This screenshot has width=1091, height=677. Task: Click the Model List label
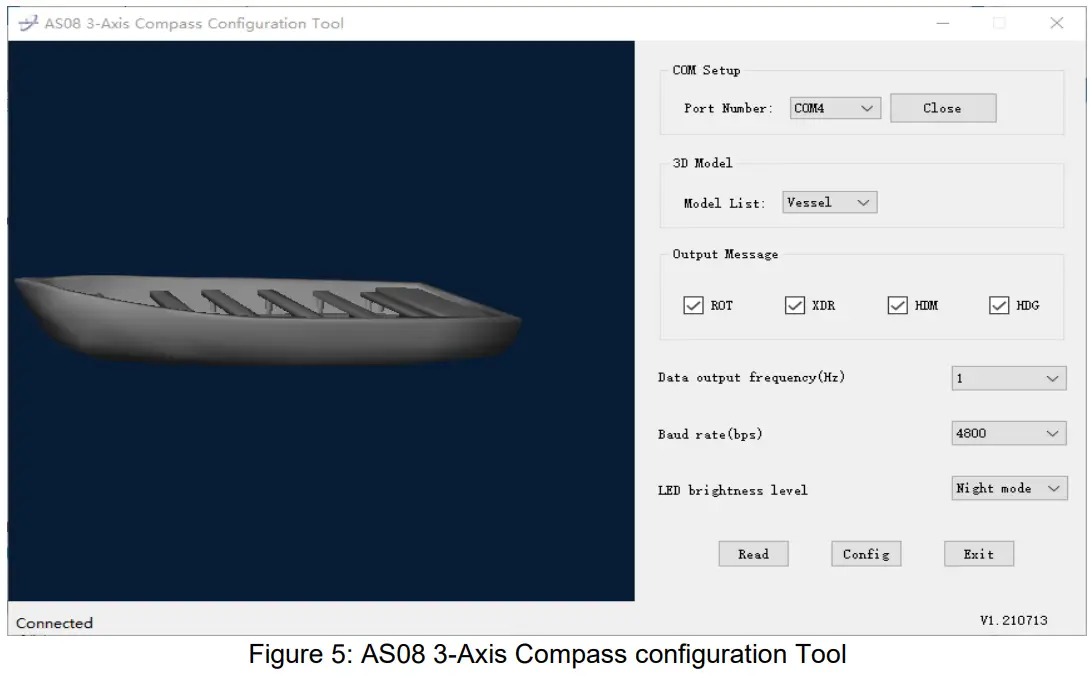pos(724,203)
